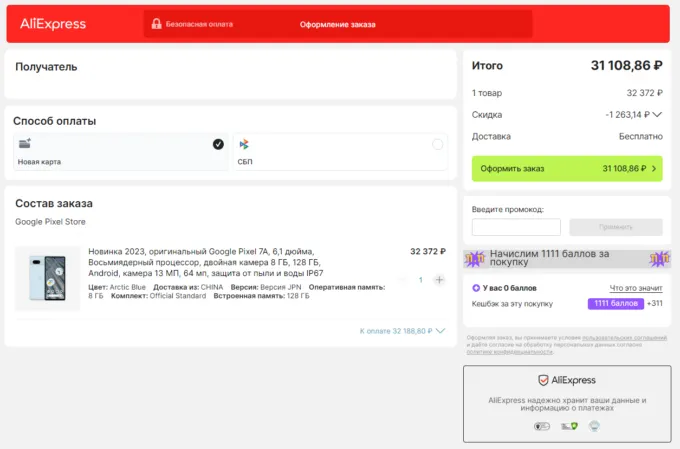Expand the Скидка discount details chevron
Image resolution: width=680 pixels, height=449 pixels.
(659, 115)
